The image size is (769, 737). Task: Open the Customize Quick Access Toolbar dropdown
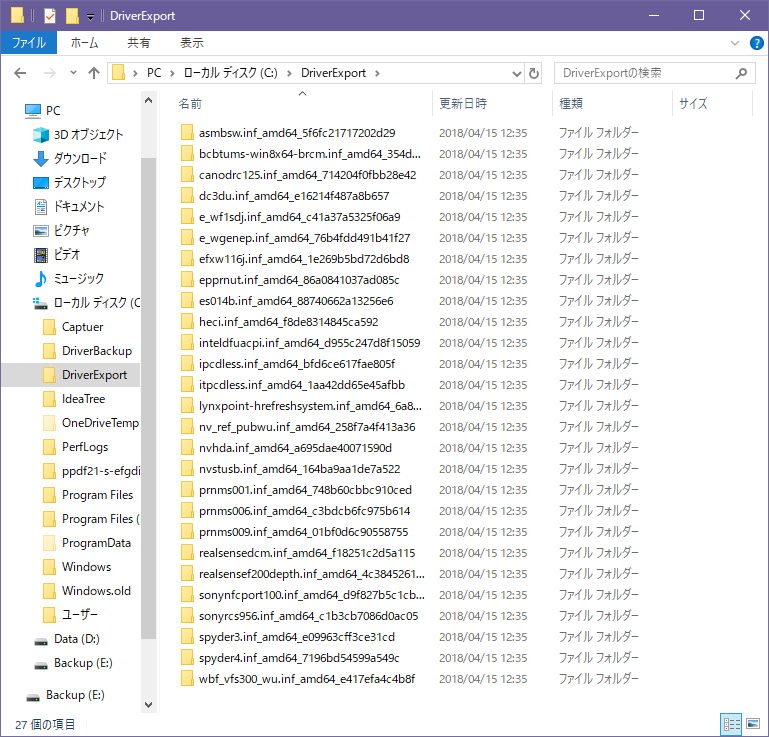tap(90, 16)
